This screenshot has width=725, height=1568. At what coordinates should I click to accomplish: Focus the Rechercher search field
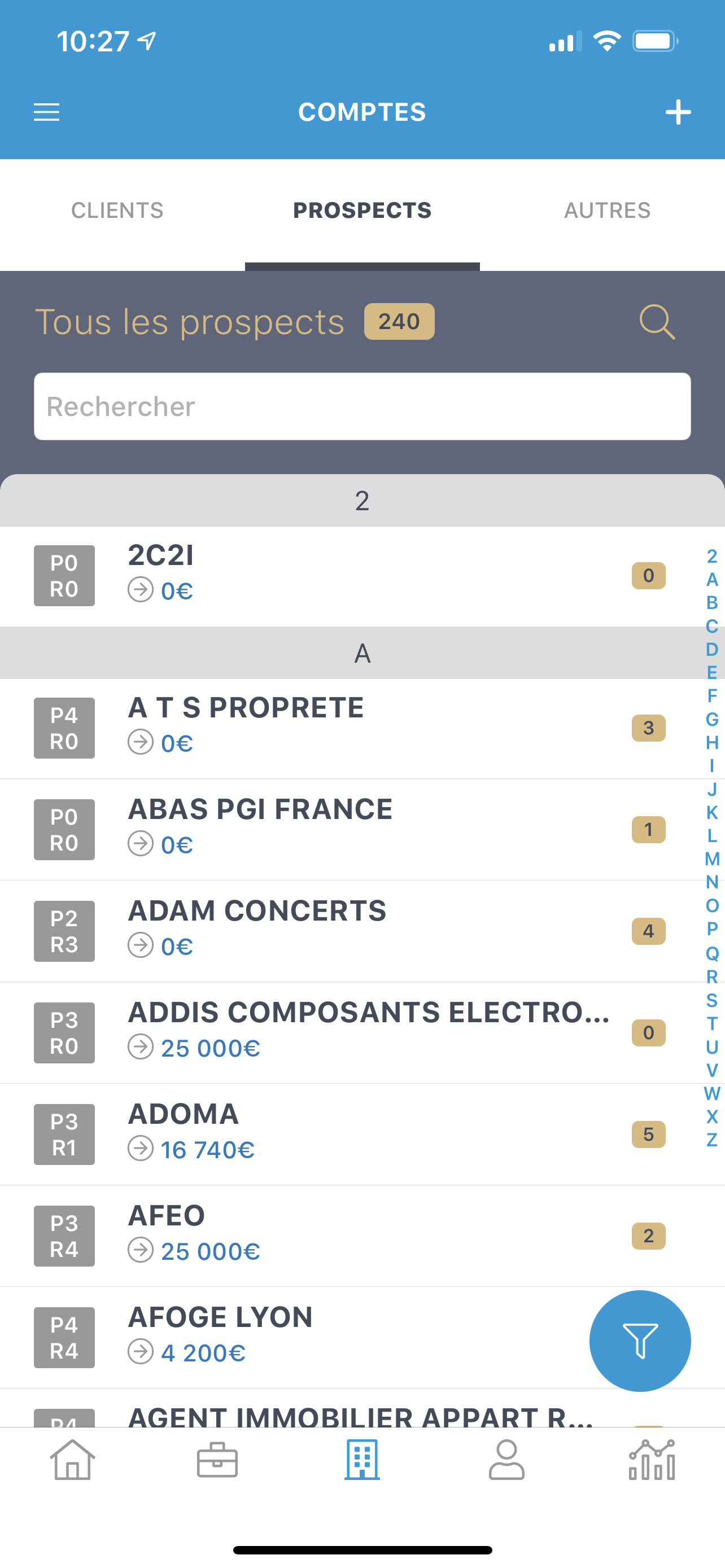[362, 406]
